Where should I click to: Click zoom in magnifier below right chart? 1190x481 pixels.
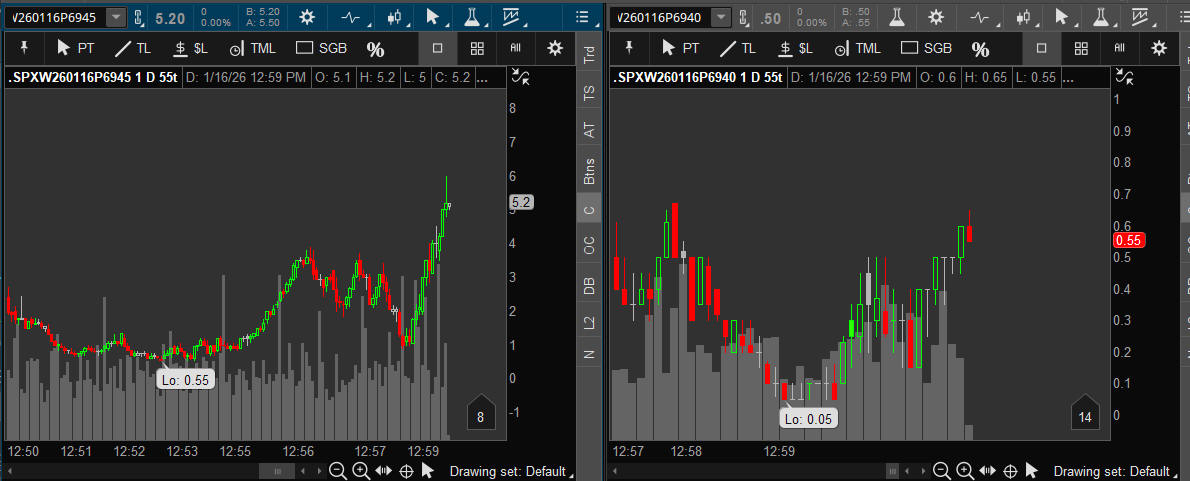(964, 471)
